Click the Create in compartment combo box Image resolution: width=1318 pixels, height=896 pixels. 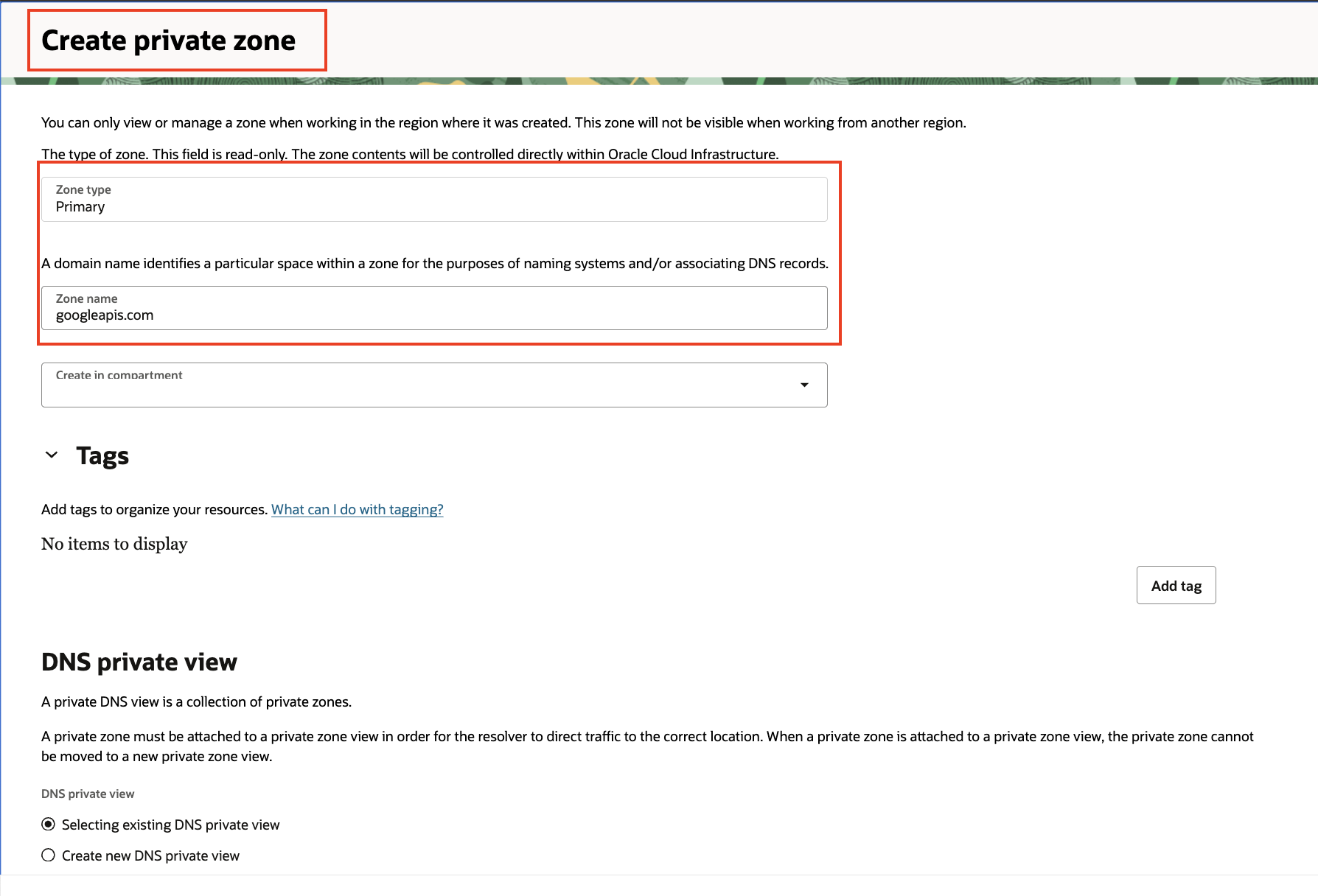click(434, 385)
